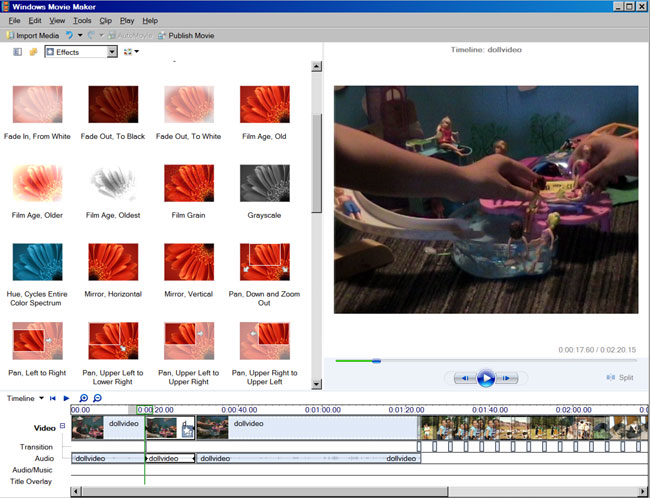This screenshot has height=498, width=650.
Task: Click the timeline horizontal scrollbar thumb
Action: click(264, 492)
